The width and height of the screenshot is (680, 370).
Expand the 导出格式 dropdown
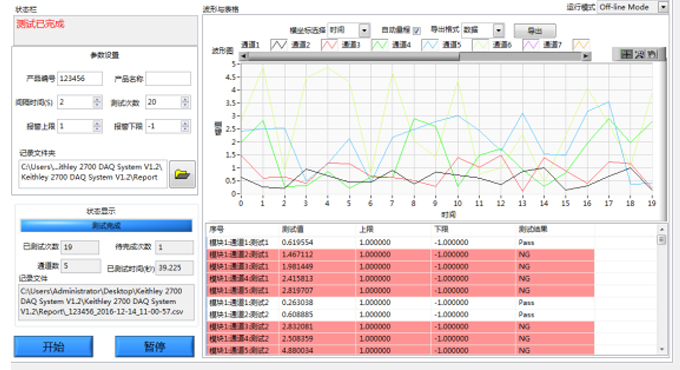(x=499, y=30)
